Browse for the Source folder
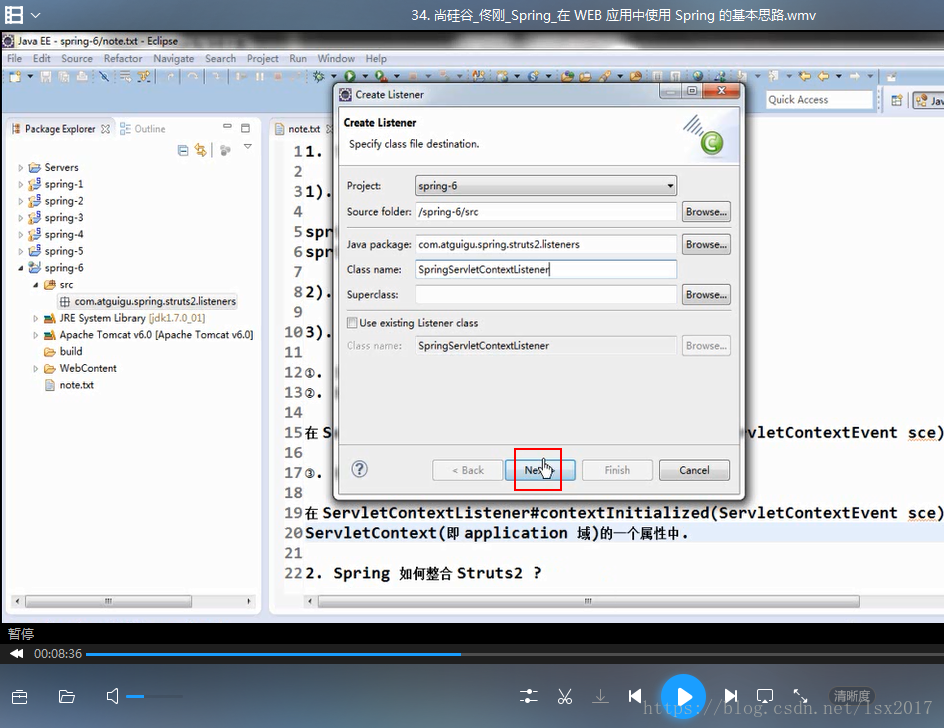Image resolution: width=944 pixels, height=728 pixels. [x=706, y=212]
